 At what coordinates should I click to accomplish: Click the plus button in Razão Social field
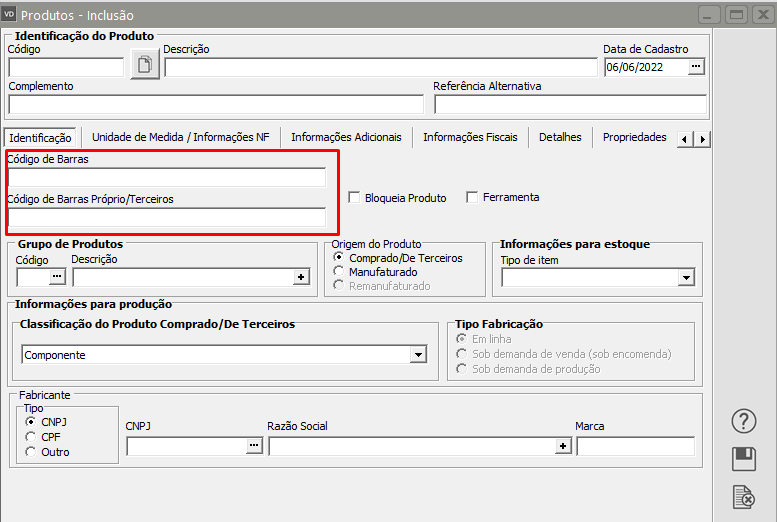coord(562,447)
